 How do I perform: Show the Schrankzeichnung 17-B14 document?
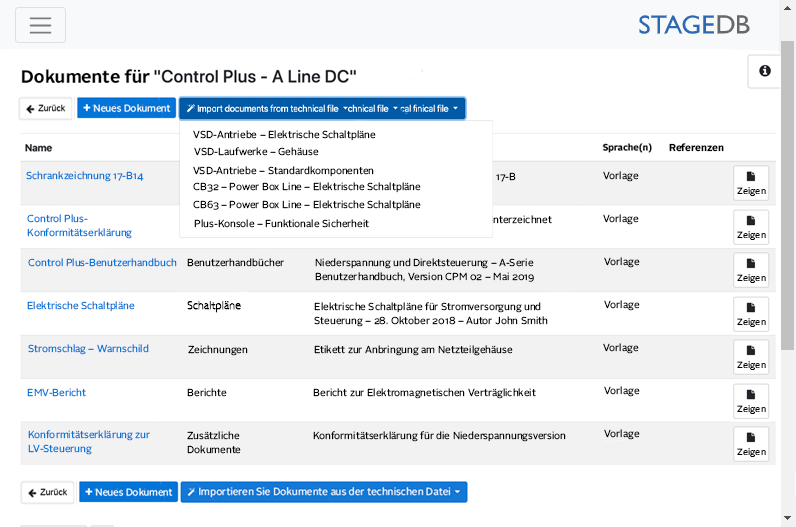750,182
